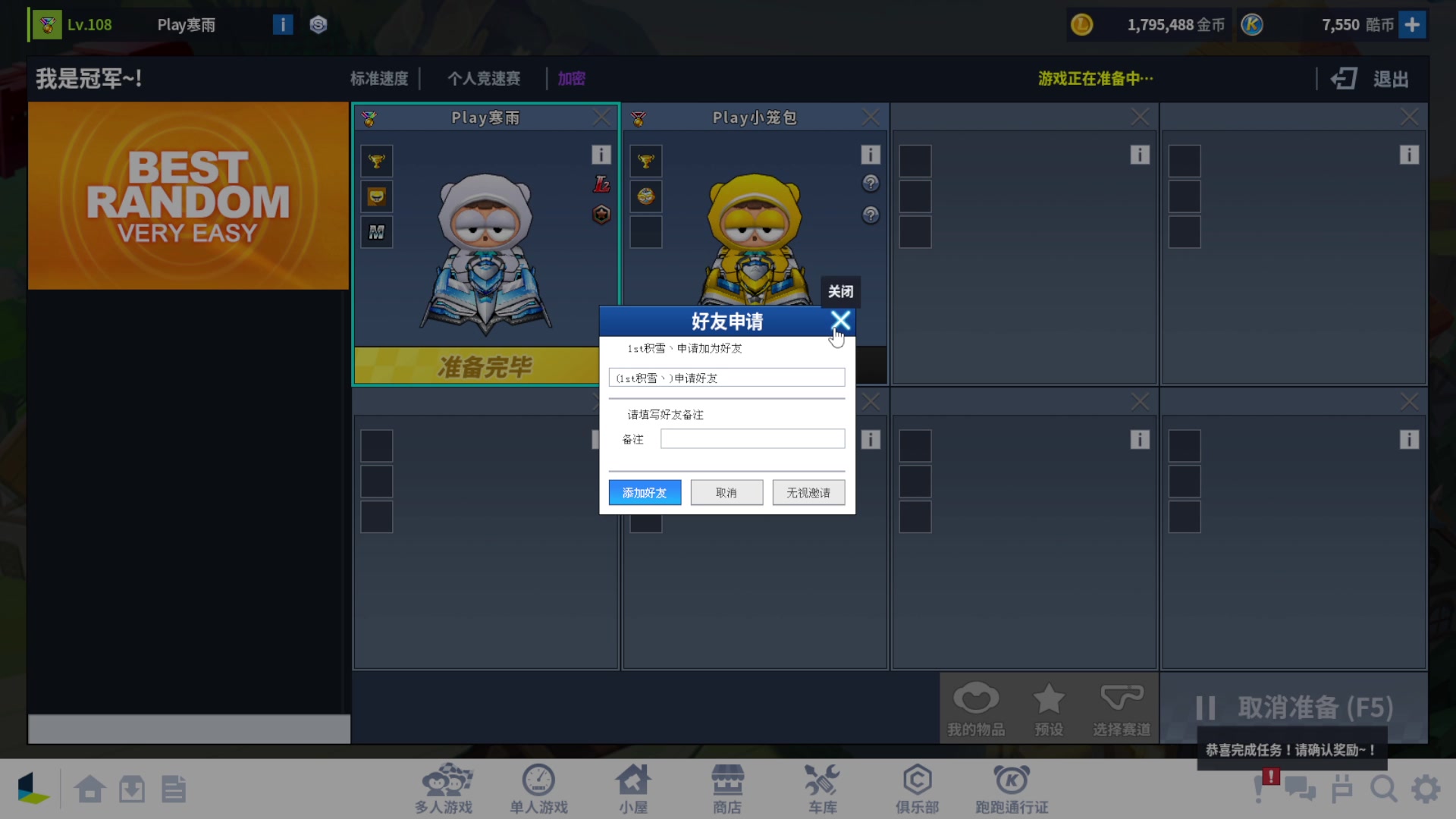Click the 备注 remark input field
The height and width of the screenshot is (819, 1456).
(752, 438)
